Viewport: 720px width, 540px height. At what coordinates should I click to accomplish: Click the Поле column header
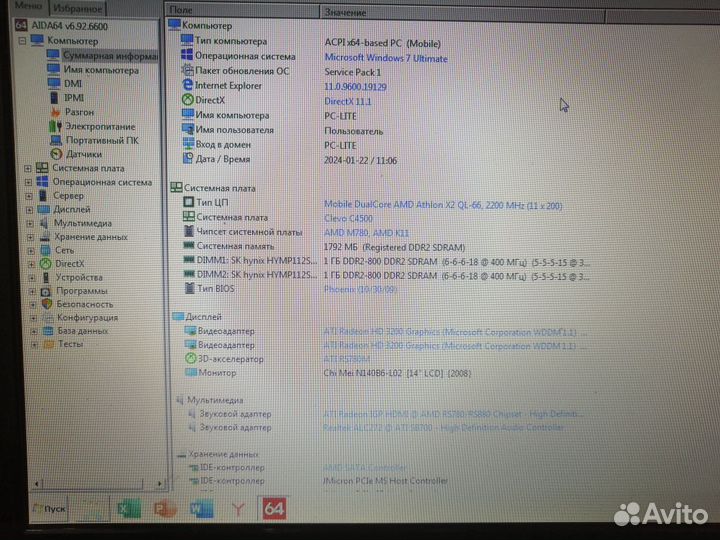[x=242, y=10]
